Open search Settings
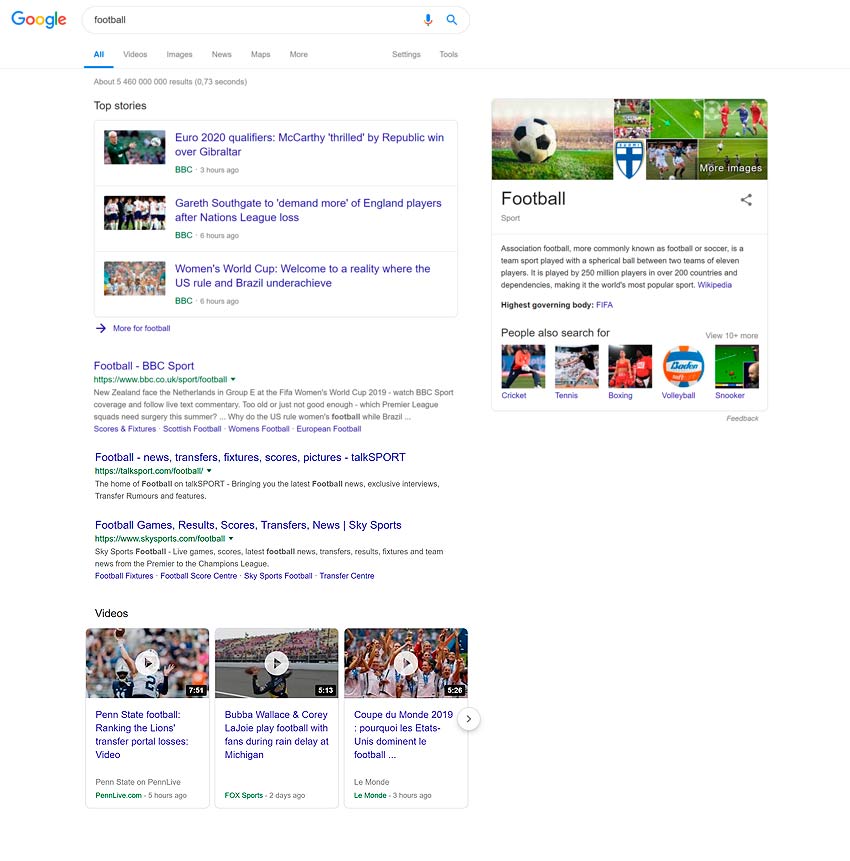The width and height of the screenshot is (850, 861). pyautogui.click(x=406, y=54)
